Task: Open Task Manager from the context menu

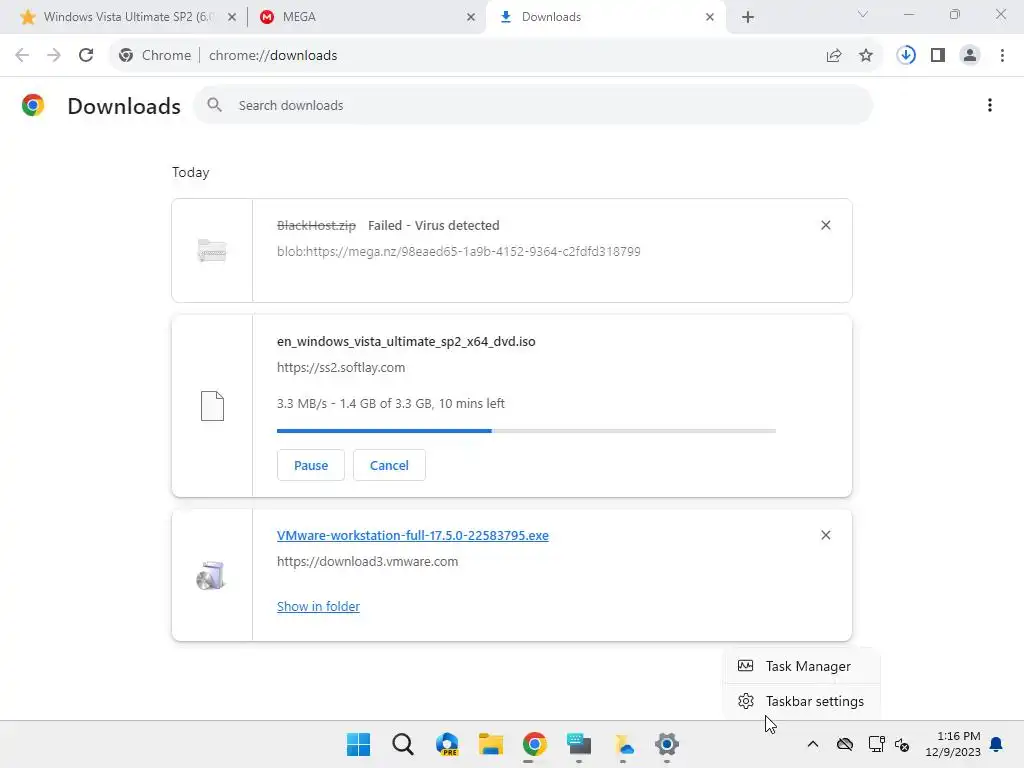Action: 801,666
